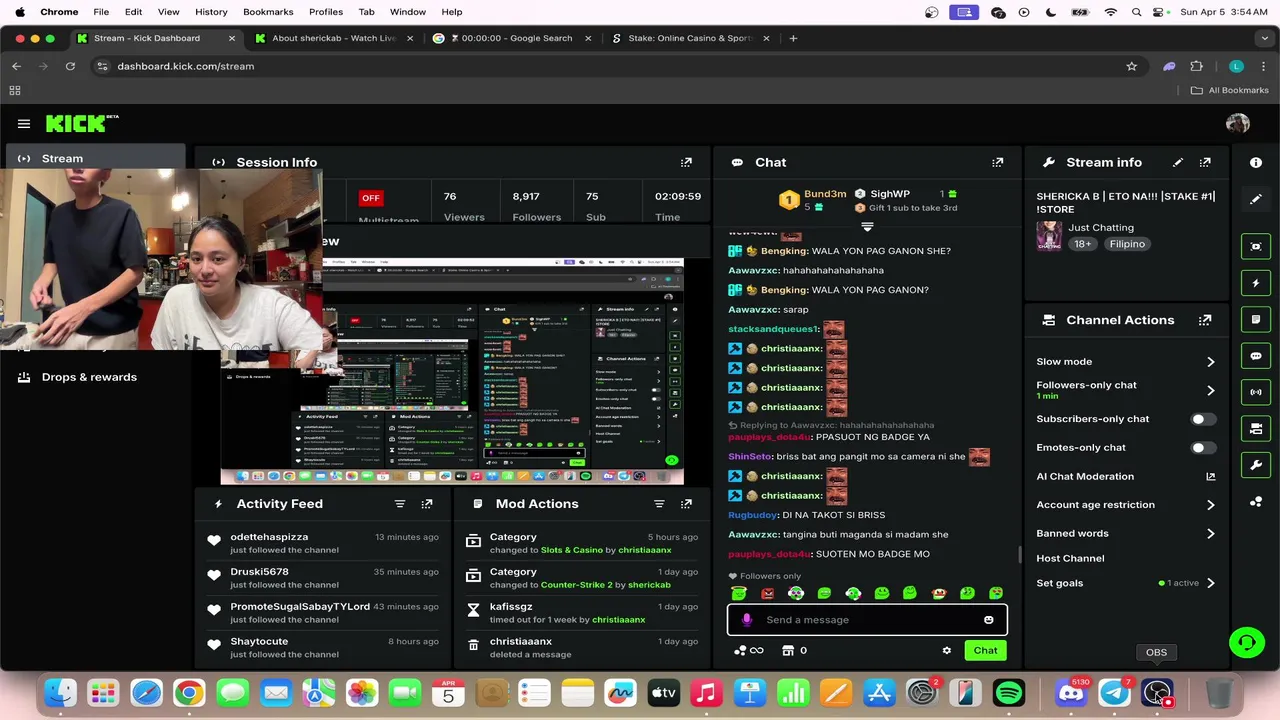Open Mod Actions filter dropdown
This screenshot has height=720, width=1280.
[659, 504]
